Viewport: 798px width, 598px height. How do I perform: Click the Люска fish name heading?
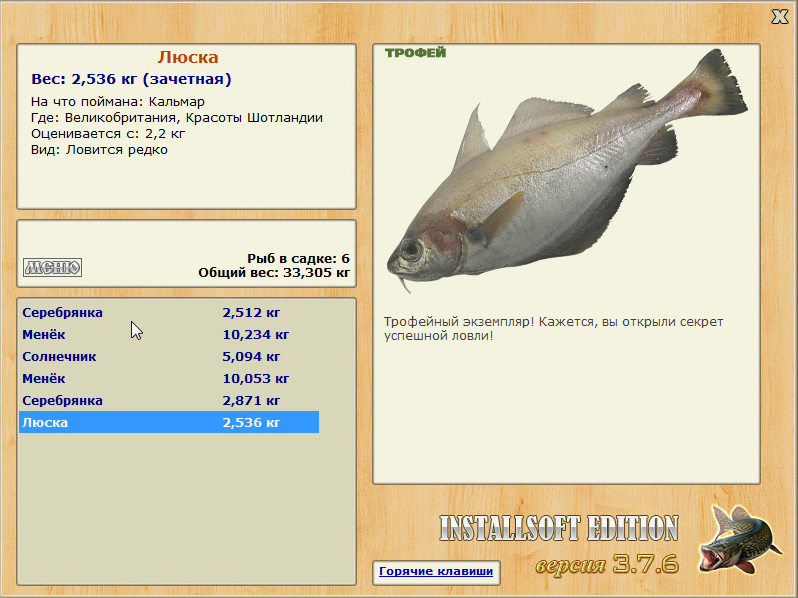point(188,57)
